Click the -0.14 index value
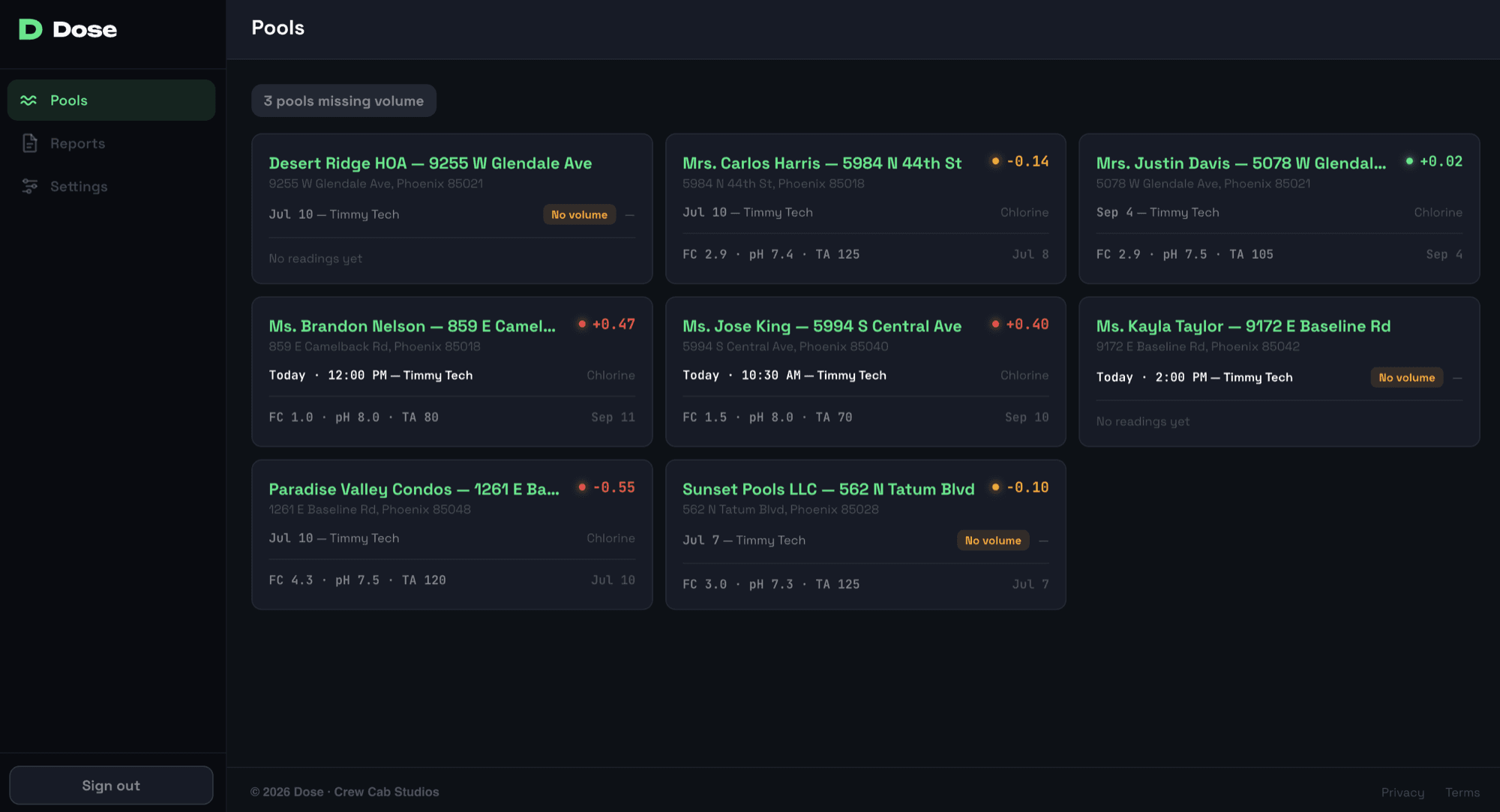 [x=1027, y=161]
